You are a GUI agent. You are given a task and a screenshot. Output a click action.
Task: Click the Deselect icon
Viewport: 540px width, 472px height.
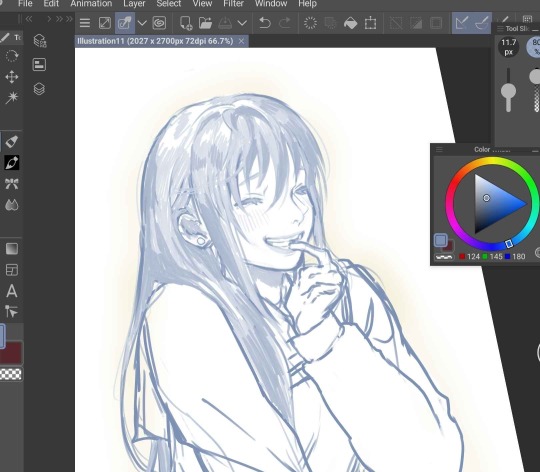click(396, 23)
